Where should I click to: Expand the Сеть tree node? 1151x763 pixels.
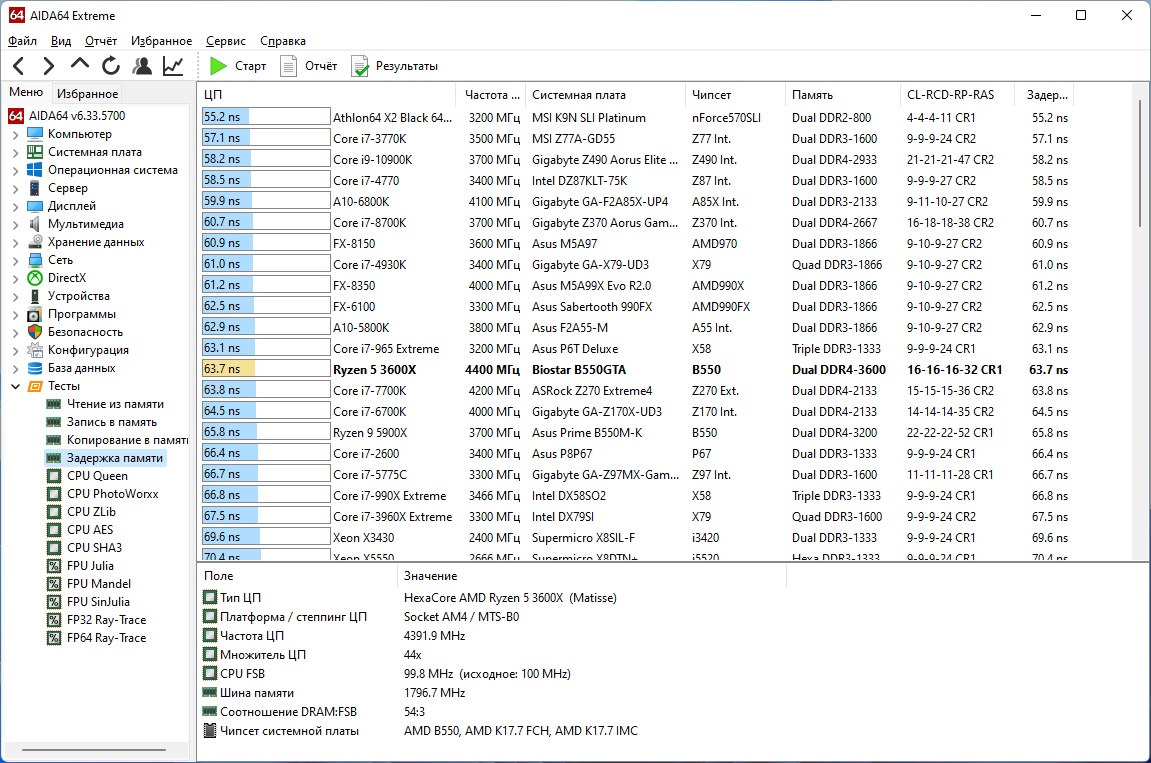[x=15, y=261]
